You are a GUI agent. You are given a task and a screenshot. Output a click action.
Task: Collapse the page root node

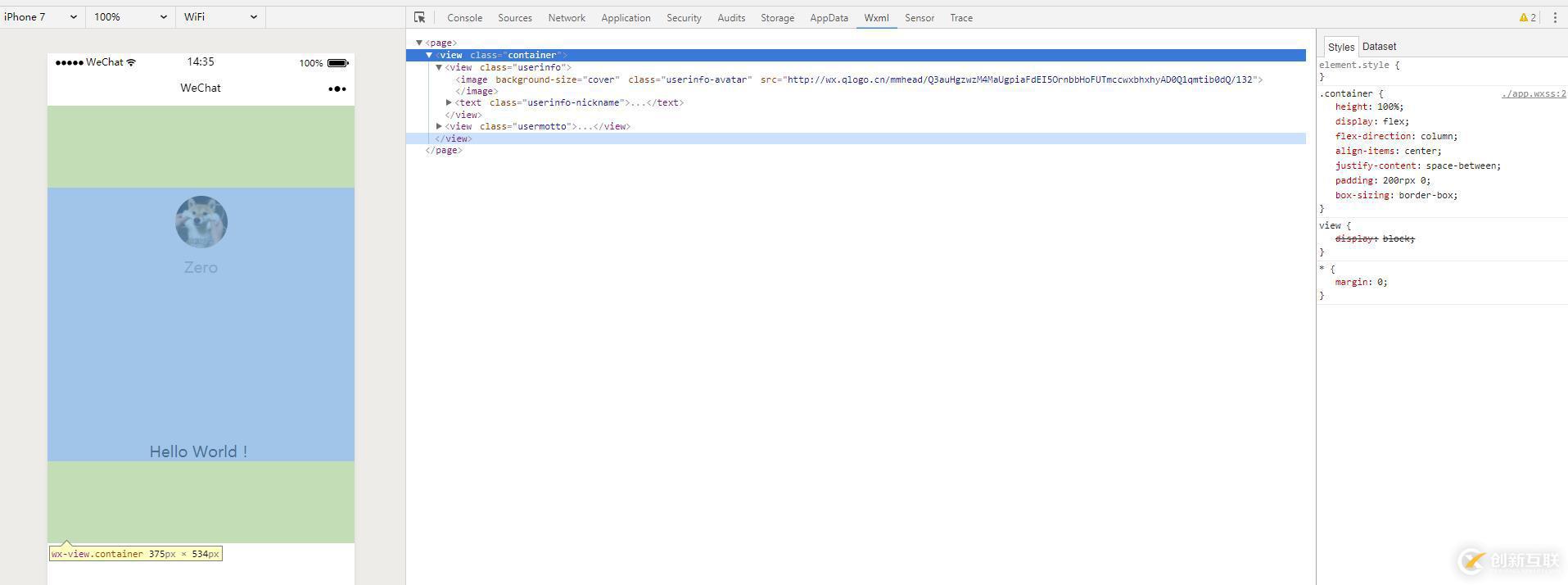click(418, 43)
